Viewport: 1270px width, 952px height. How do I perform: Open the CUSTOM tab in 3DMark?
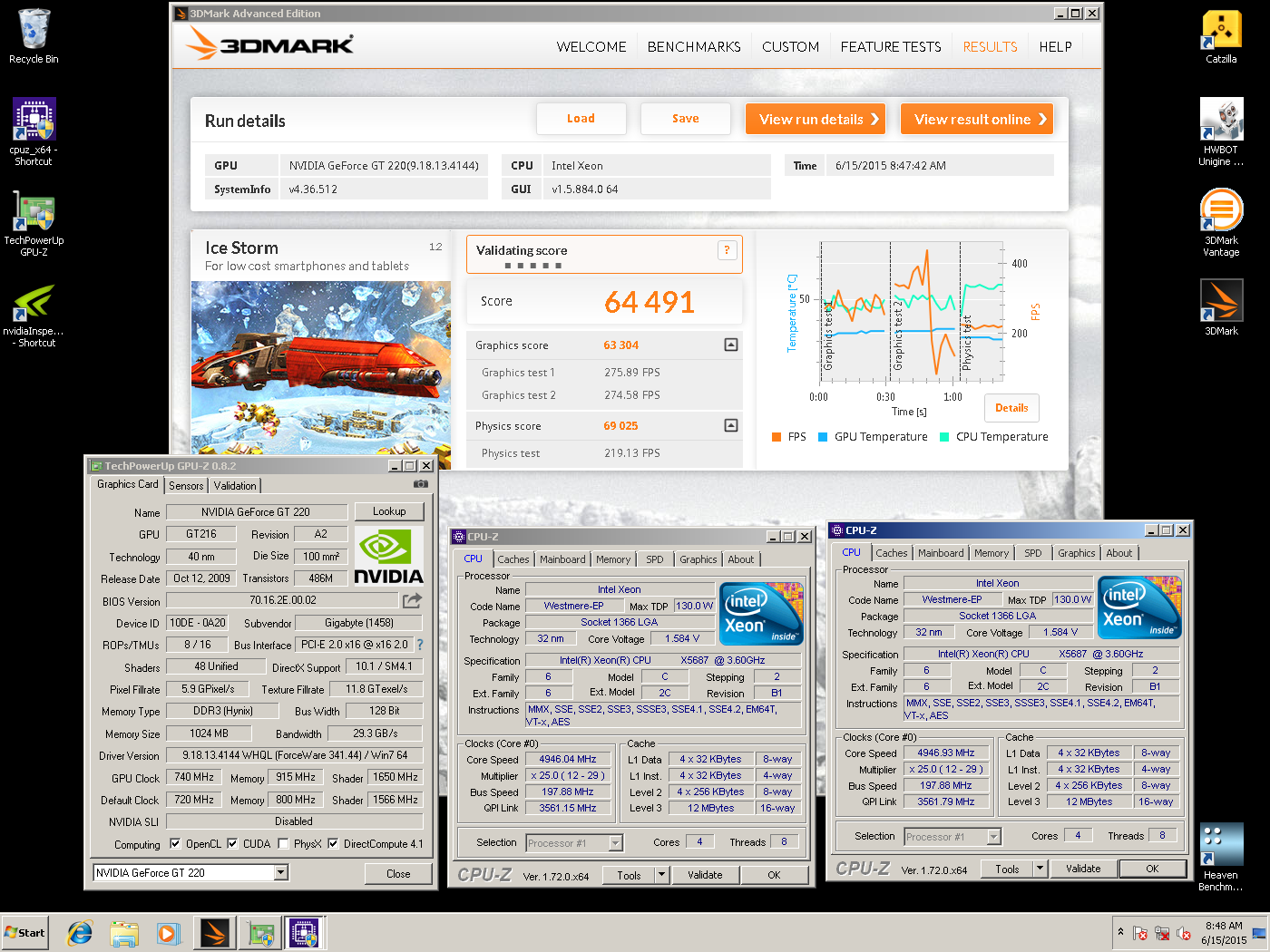click(790, 46)
